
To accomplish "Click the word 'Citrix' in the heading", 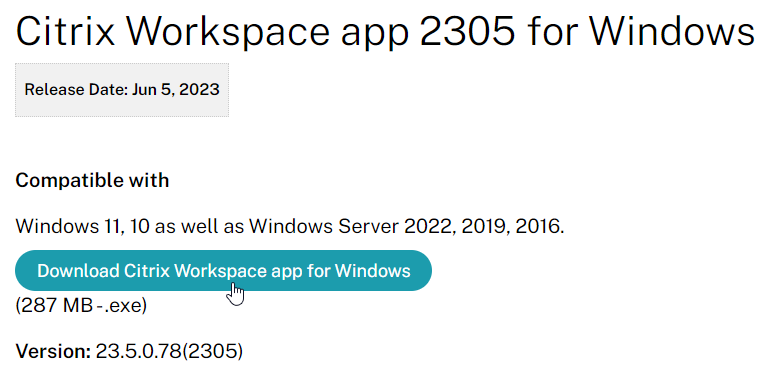I will point(66,32).
